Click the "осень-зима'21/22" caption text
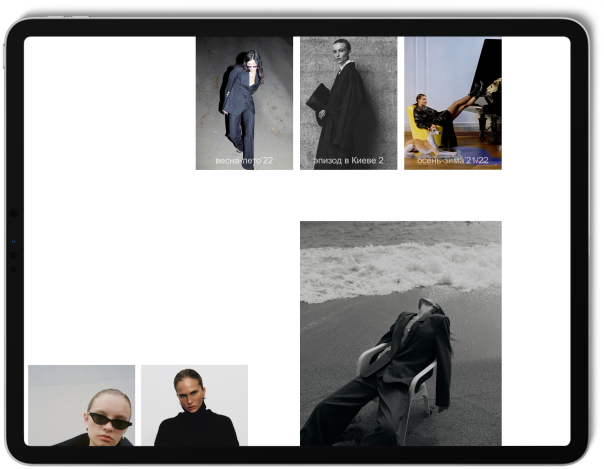The height and width of the screenshot is (469, 604). pyautogui.click(x=452, y=160)
